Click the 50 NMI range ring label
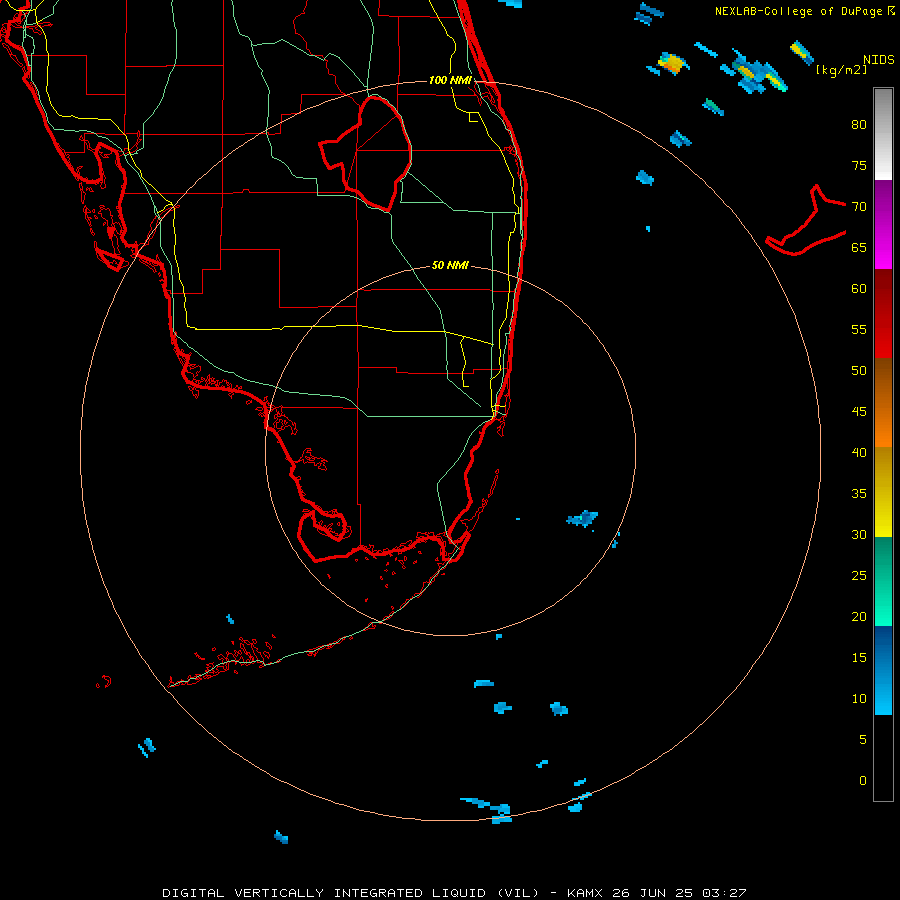900x900 pixels. pos(450,265)
